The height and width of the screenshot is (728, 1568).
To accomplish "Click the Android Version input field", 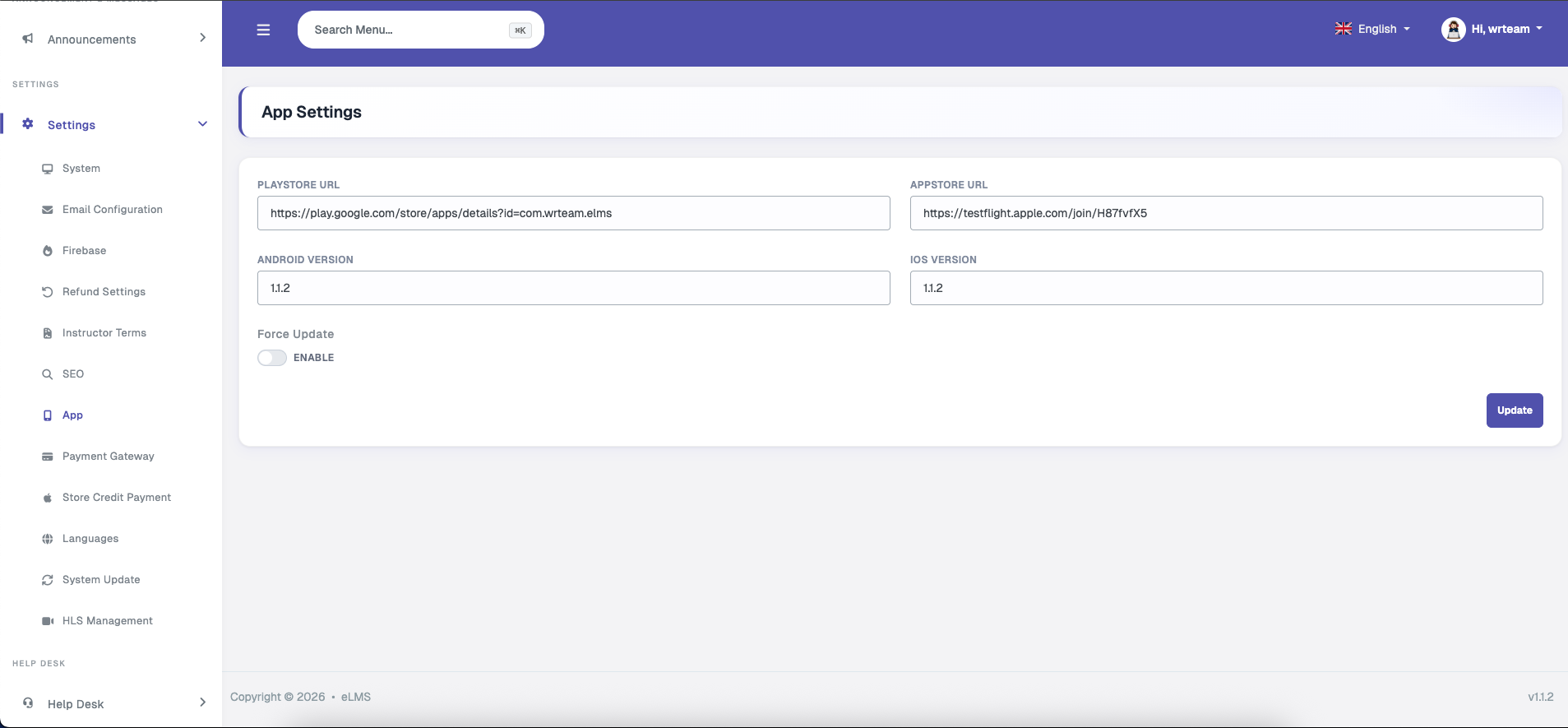I will pos(574,288).
